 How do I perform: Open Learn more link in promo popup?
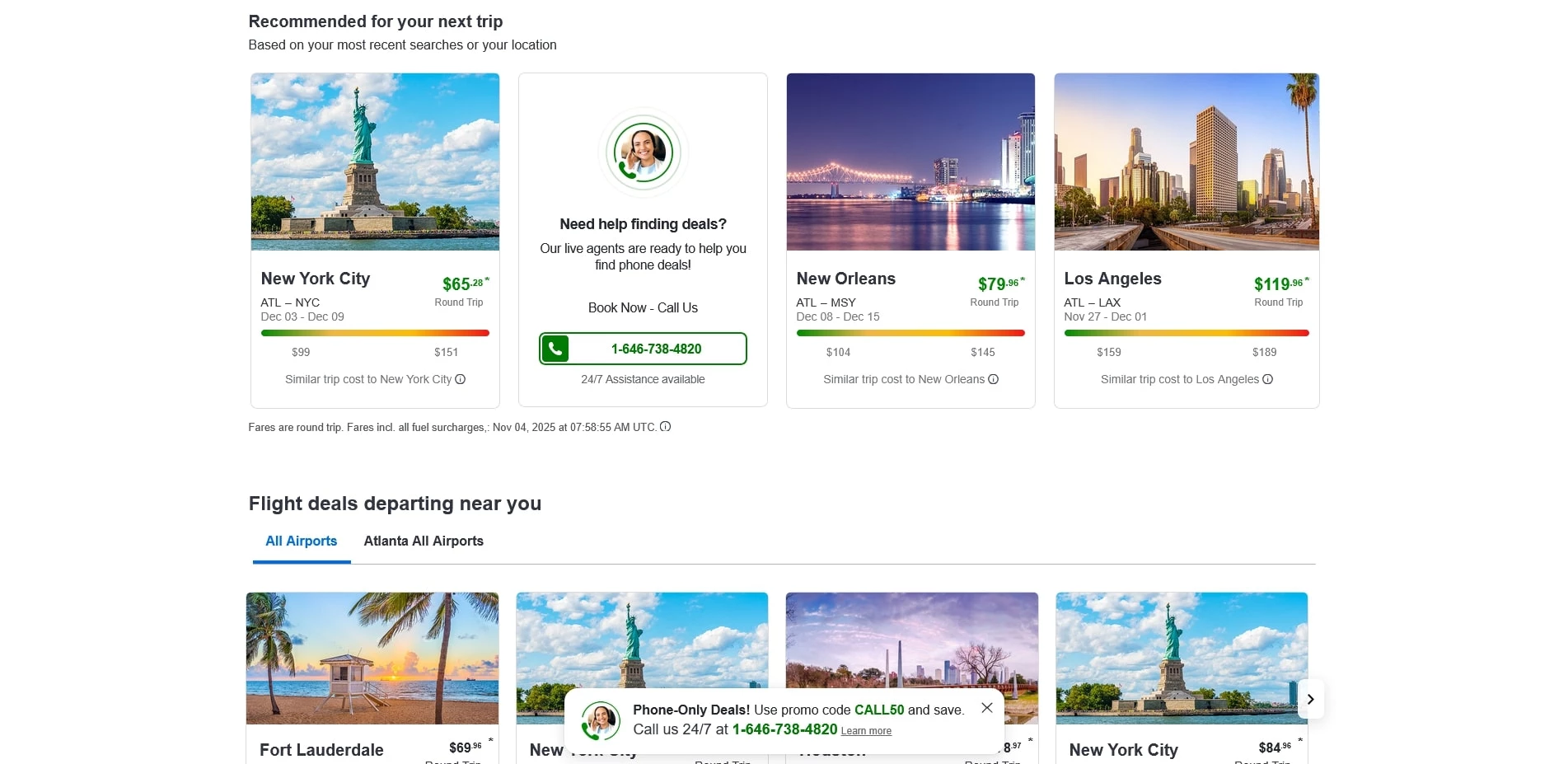(x=865, y=731)
